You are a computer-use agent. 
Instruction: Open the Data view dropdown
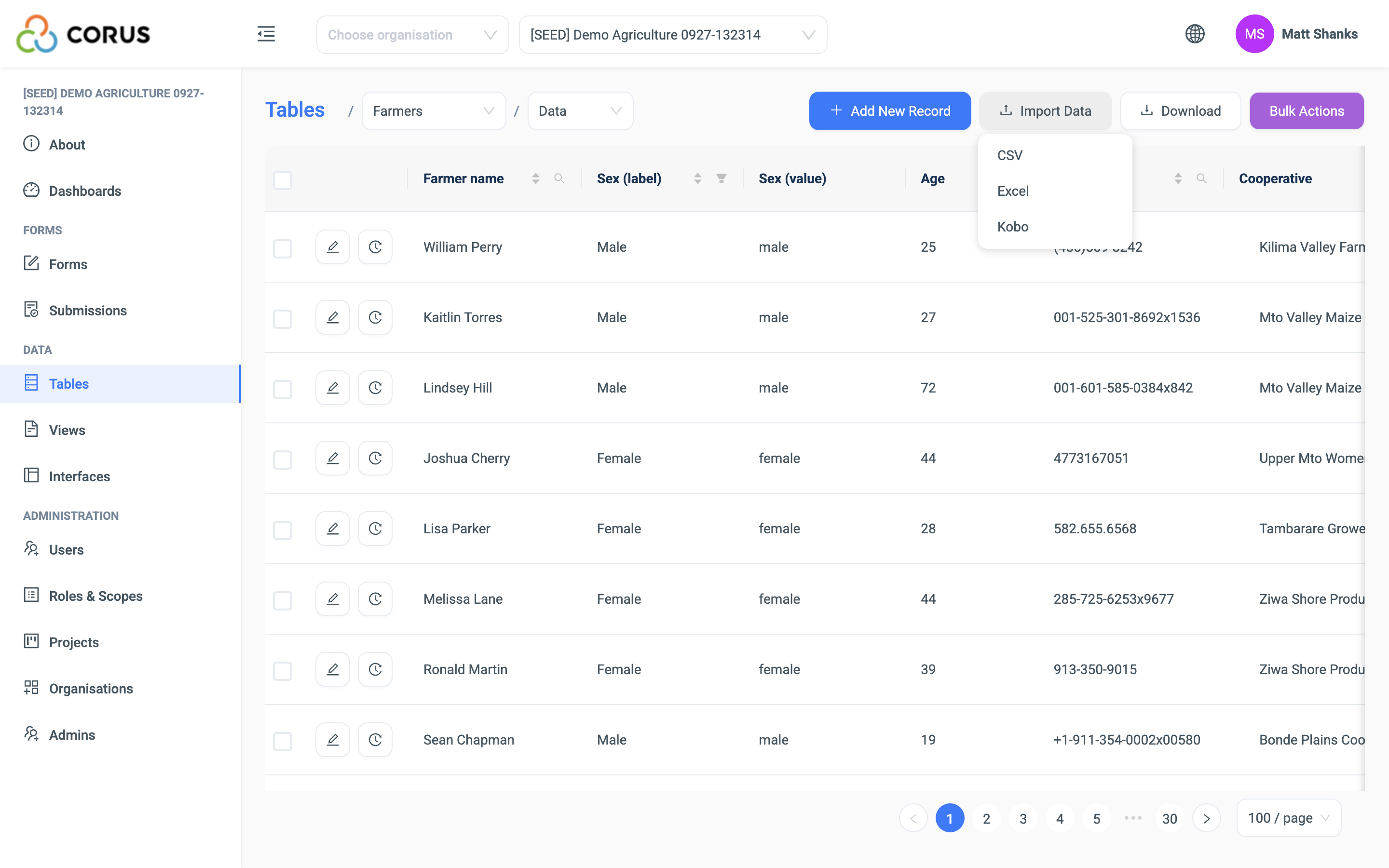click(580, 111)
